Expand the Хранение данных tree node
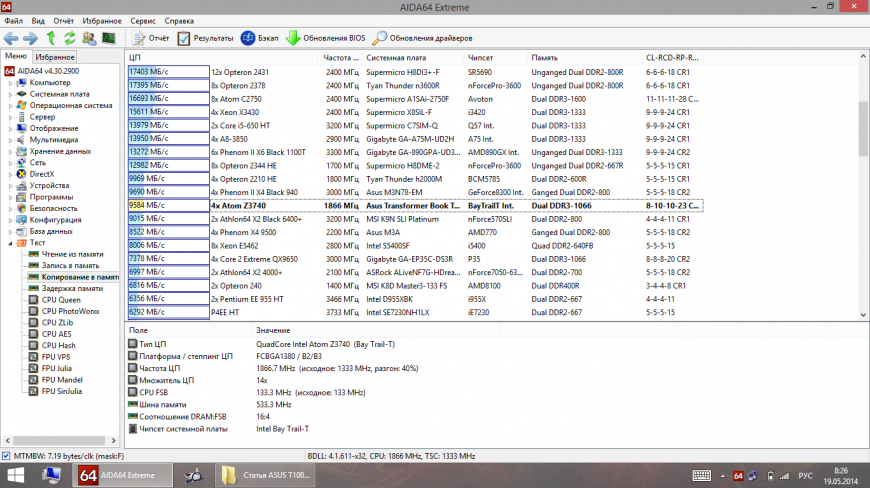 pyautogui.click(x=10, y=151)
